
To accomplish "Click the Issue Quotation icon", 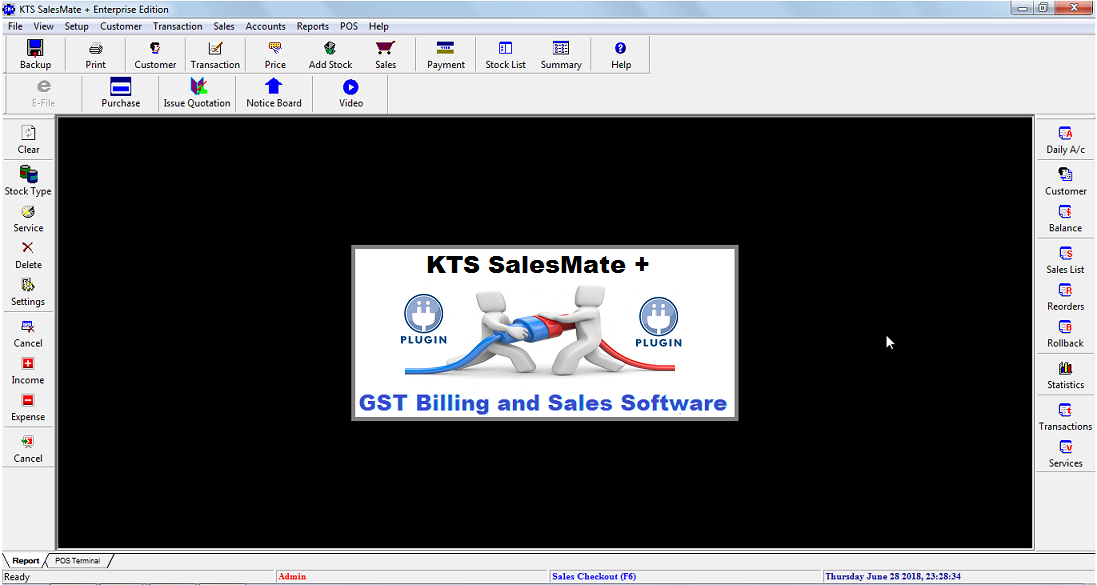I will click(x=198, y=87).
